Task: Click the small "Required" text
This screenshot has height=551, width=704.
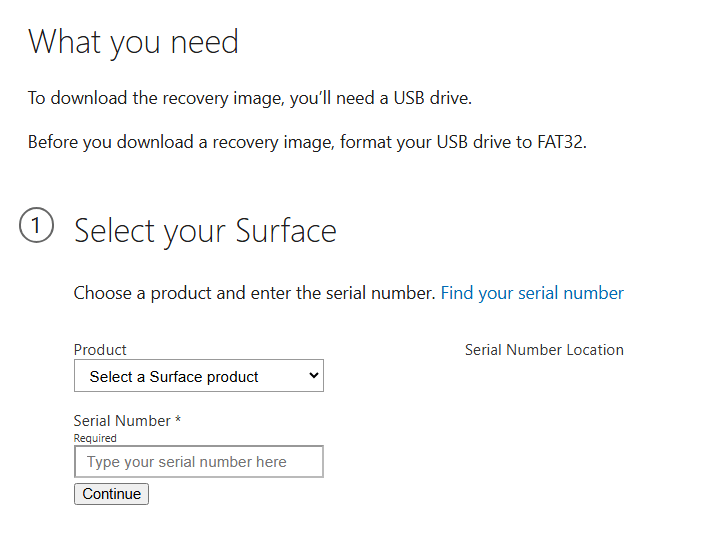Action: [x=95, y=438]
